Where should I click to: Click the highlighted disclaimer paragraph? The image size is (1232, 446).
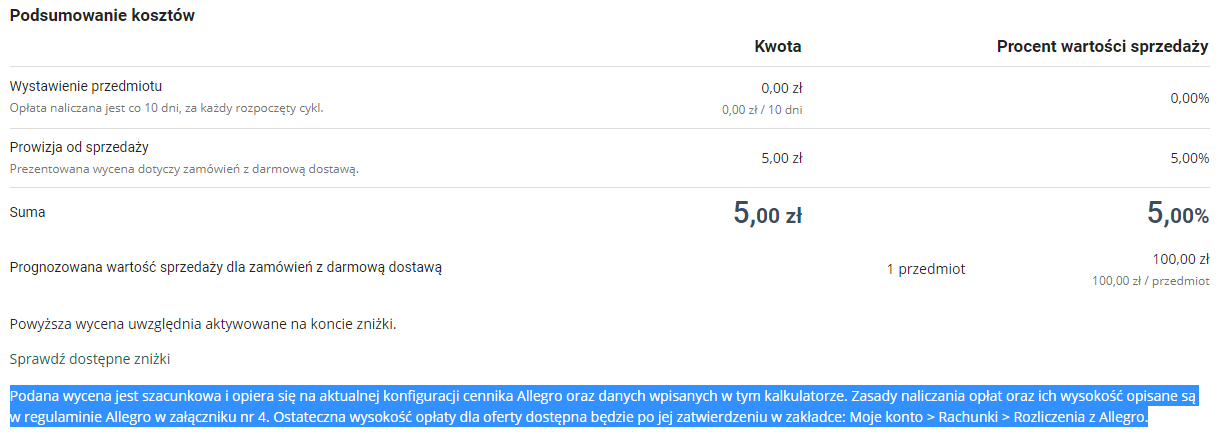click(600, 406)
